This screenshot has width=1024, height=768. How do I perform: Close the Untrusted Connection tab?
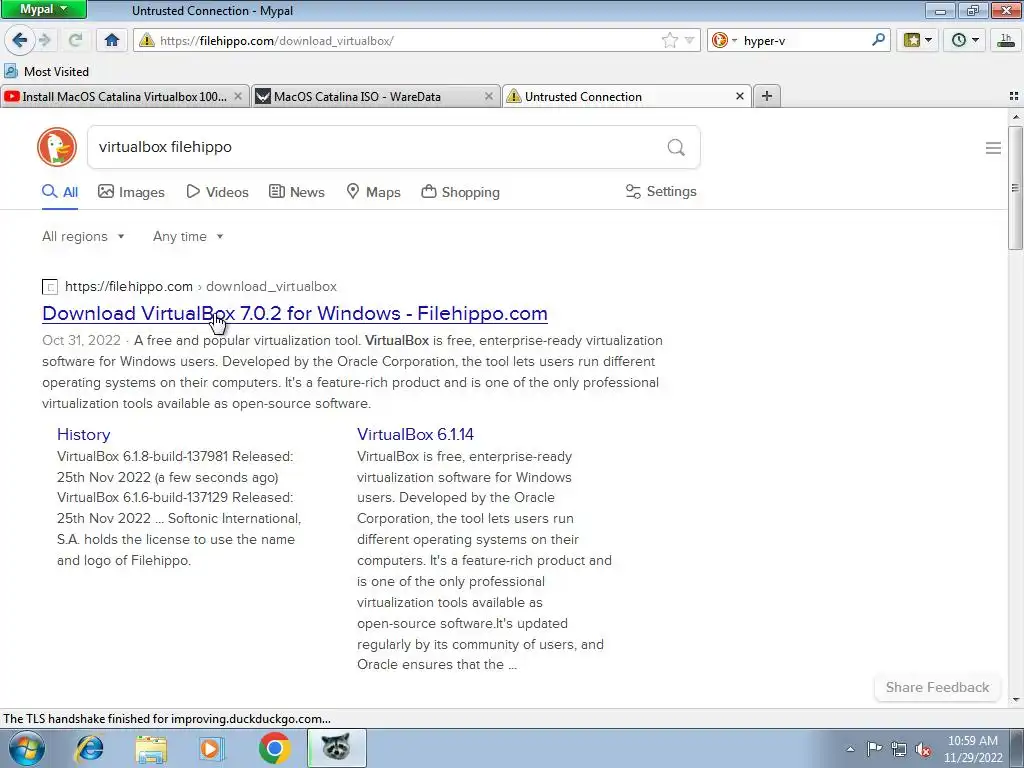(x=740, y=96)
